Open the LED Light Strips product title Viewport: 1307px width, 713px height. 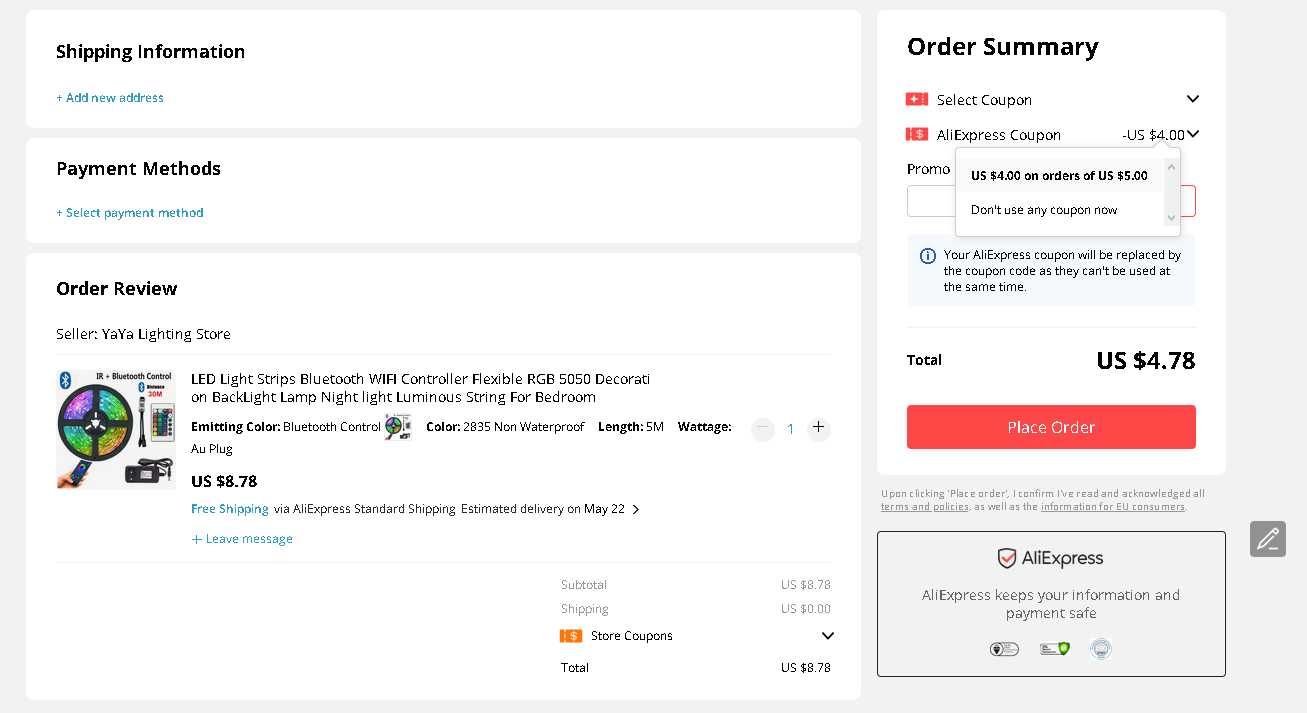(x=421, y=388)
